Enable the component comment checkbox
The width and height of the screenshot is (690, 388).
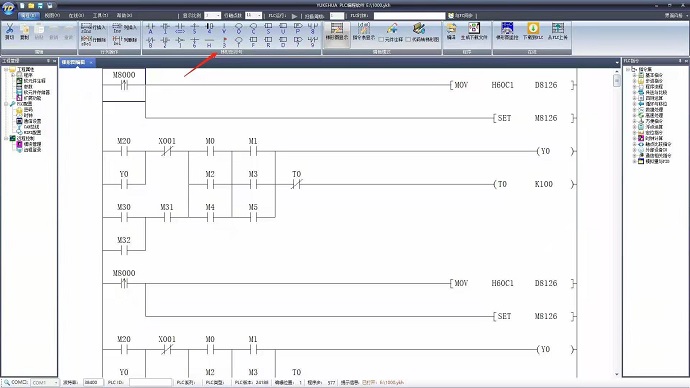382,40
